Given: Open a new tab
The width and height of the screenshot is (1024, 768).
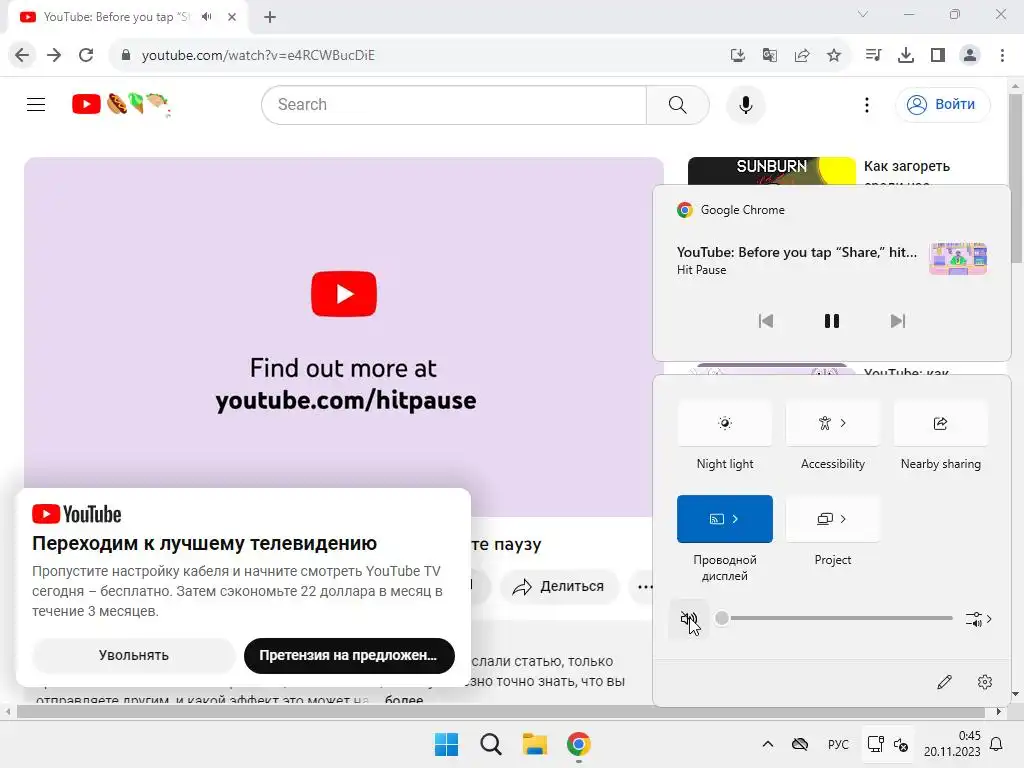Looking at the screenshot, I should [x=270, y=17].
